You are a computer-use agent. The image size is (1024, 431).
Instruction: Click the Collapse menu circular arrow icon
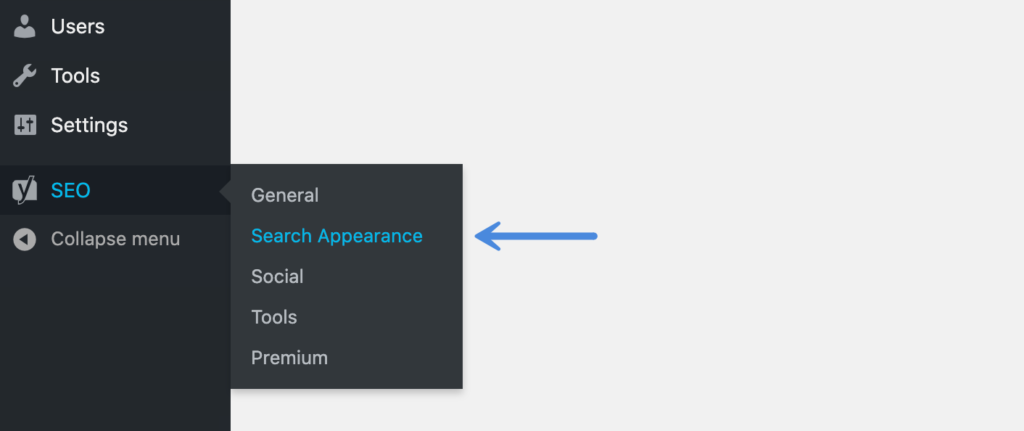coord(25,240)
